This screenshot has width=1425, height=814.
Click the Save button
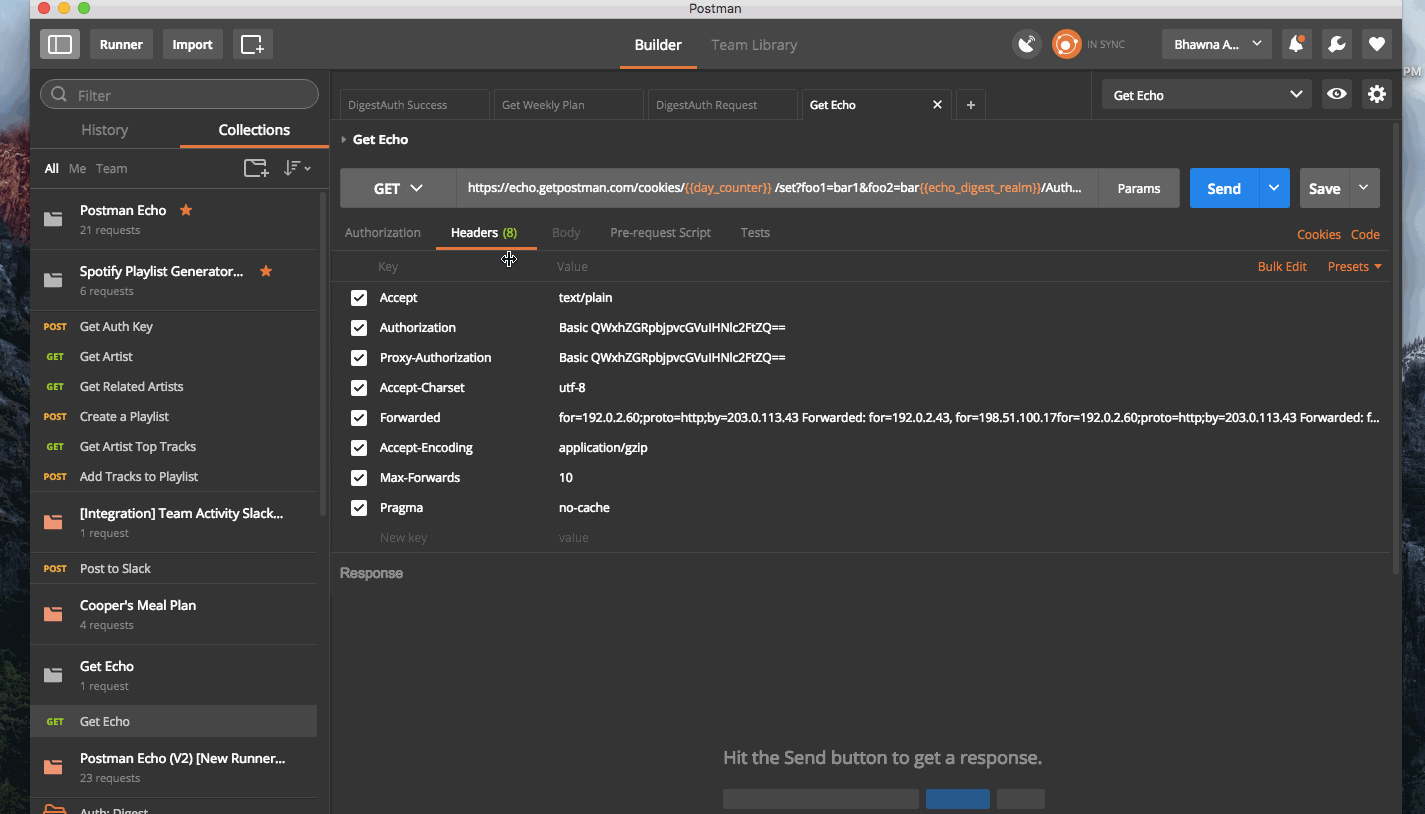coord(1325,188)
